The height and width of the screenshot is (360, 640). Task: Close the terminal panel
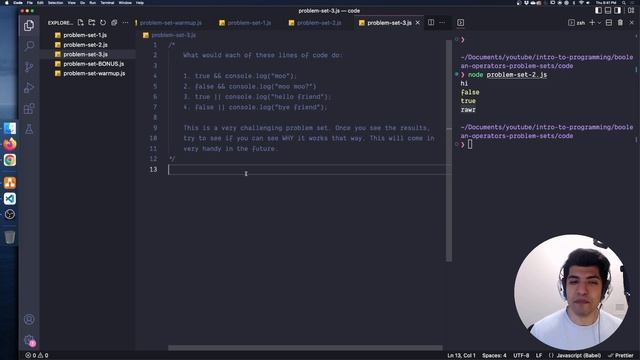(x=632, y=22)
